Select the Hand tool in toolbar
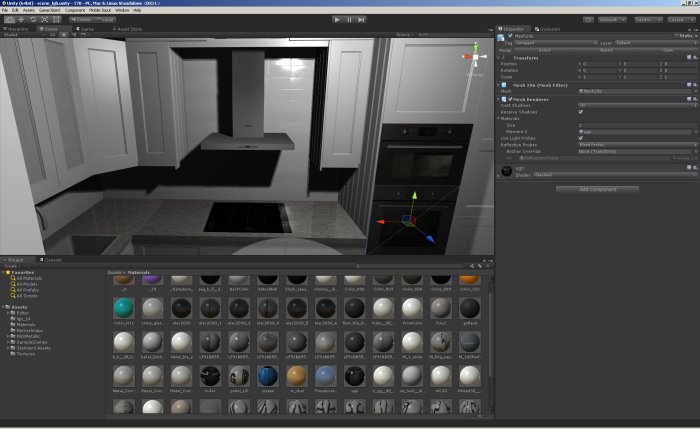This screenshot has height=429, width=700. tap(9, 20)
